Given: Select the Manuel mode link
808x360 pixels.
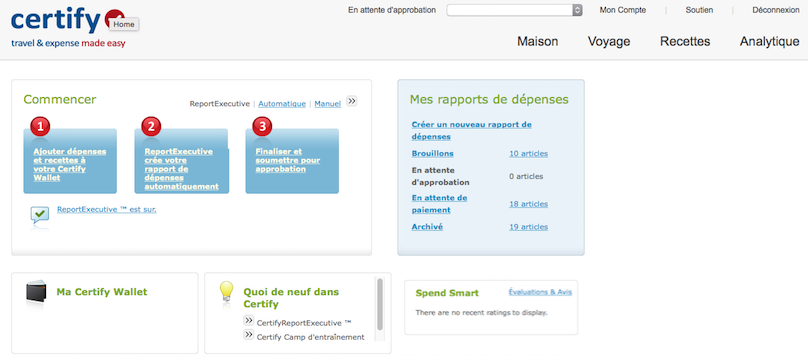Looking at the screenshot, I should pos(328,104).
